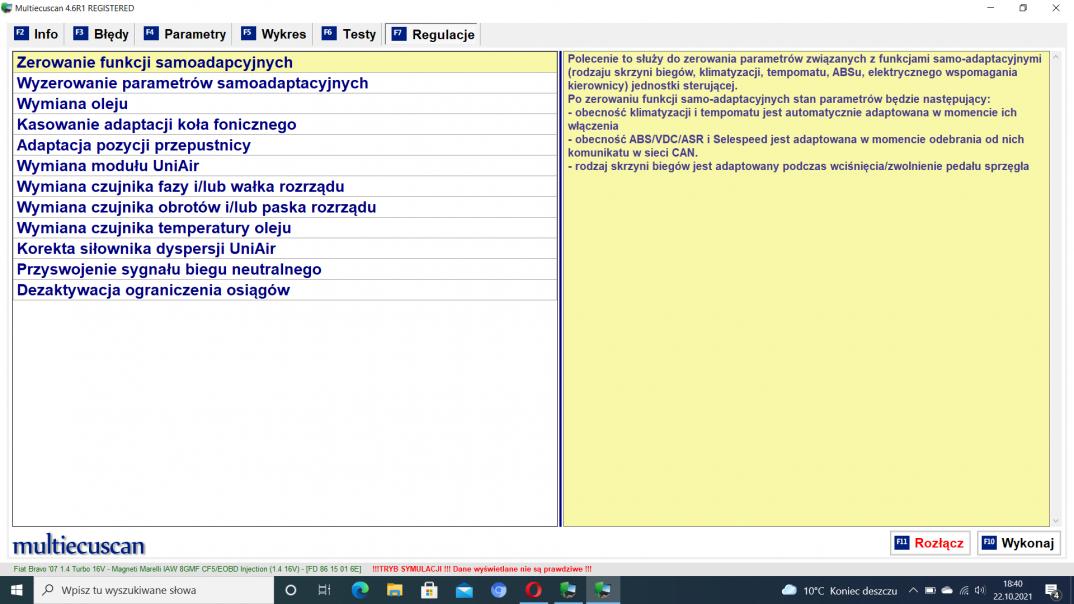Switch to the Info tab
Viewport: 1074px width, 604px height.
(36, 34)
